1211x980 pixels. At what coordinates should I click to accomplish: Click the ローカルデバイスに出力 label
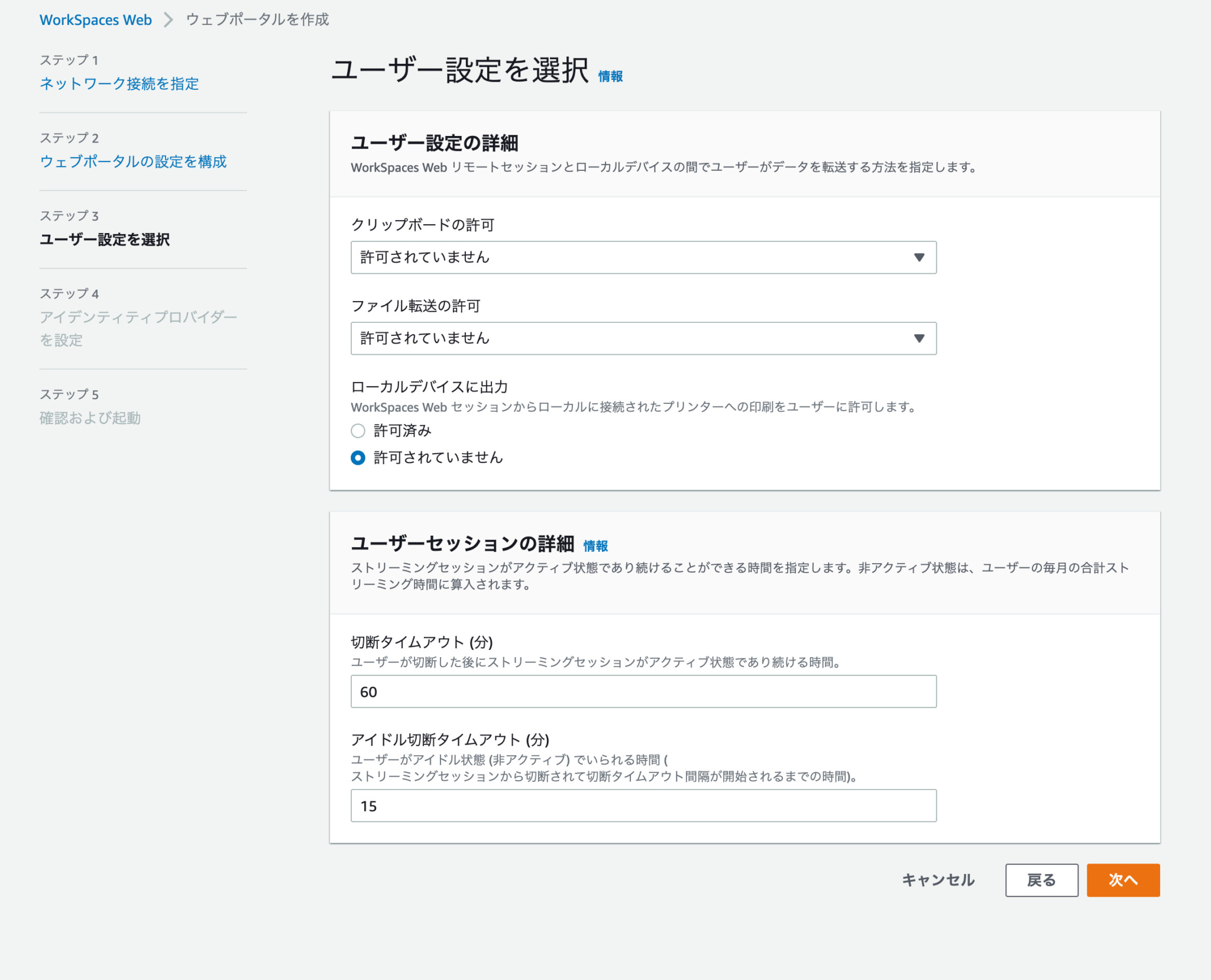point(429,387)
